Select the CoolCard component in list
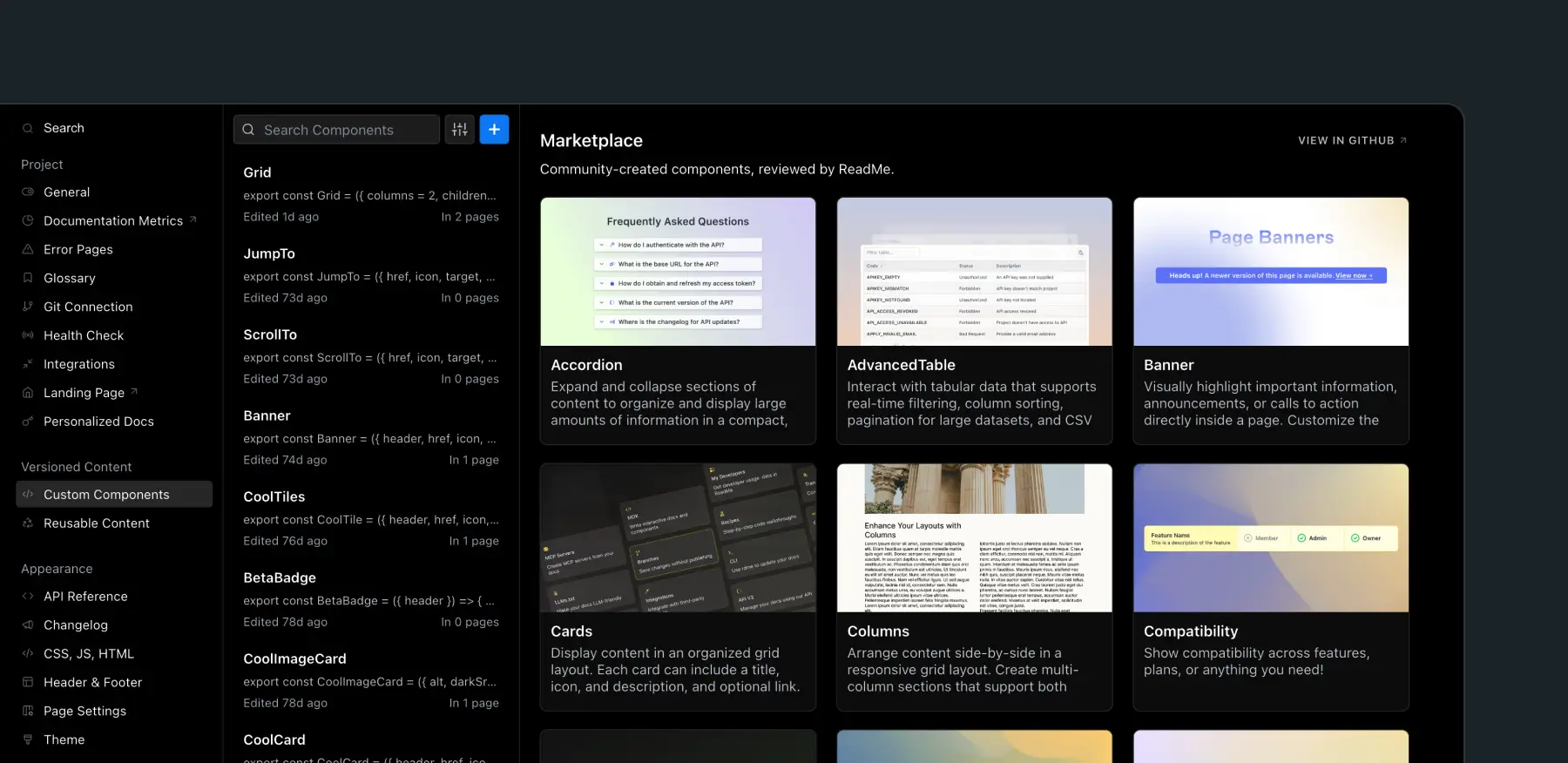Screen dimensions: 1568x763 371,745
